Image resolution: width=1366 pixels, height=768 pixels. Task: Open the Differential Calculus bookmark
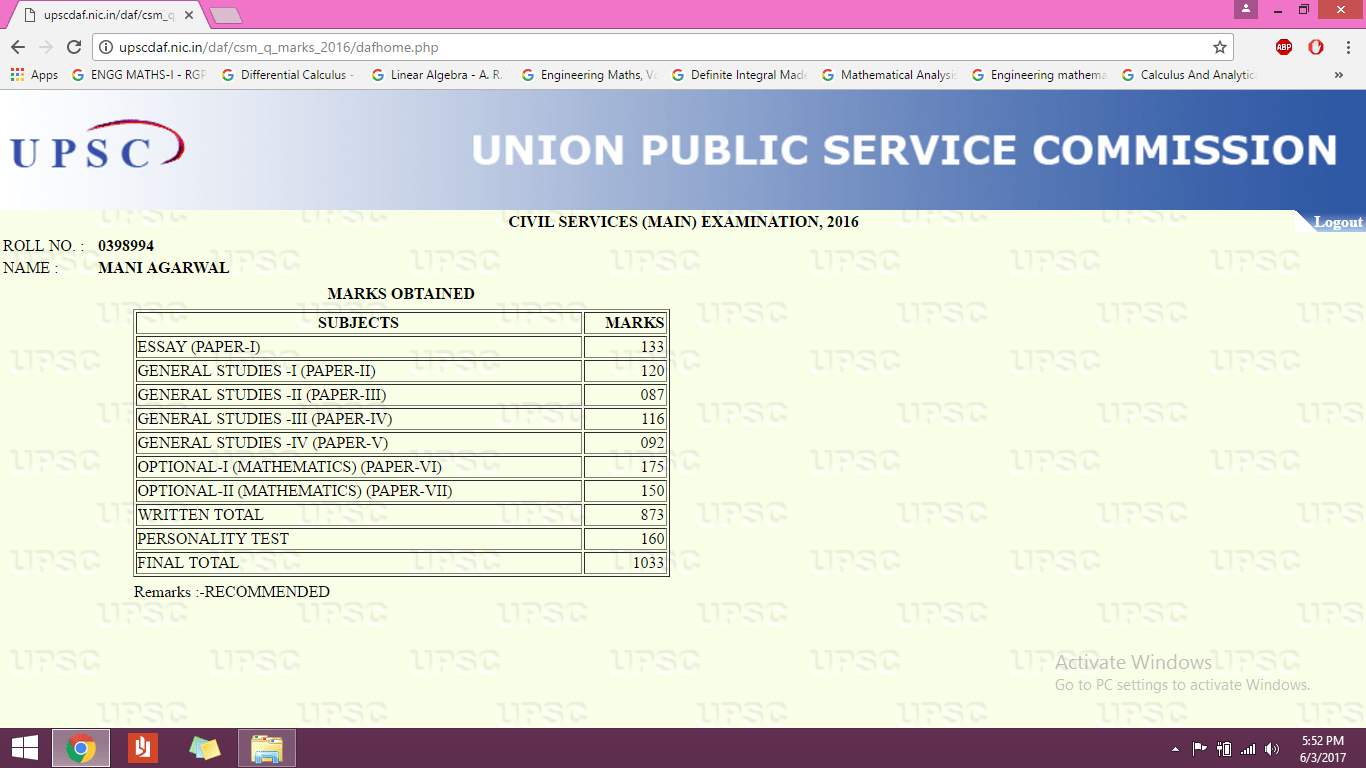tap(288, 75)
